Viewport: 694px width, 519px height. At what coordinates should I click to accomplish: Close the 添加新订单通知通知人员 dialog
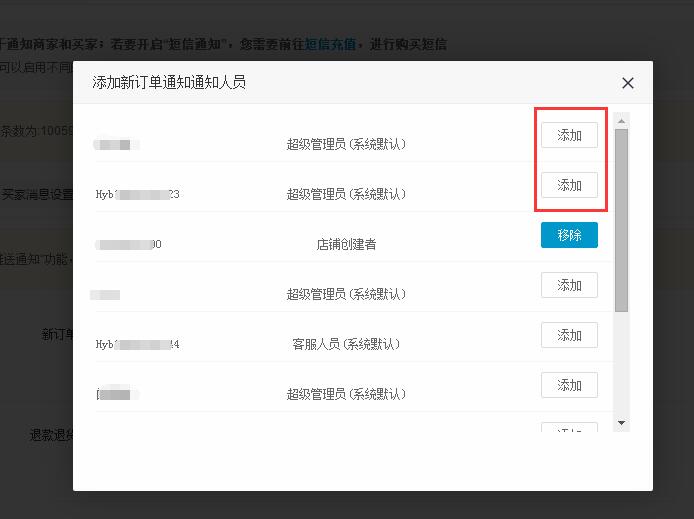[627, 83]
